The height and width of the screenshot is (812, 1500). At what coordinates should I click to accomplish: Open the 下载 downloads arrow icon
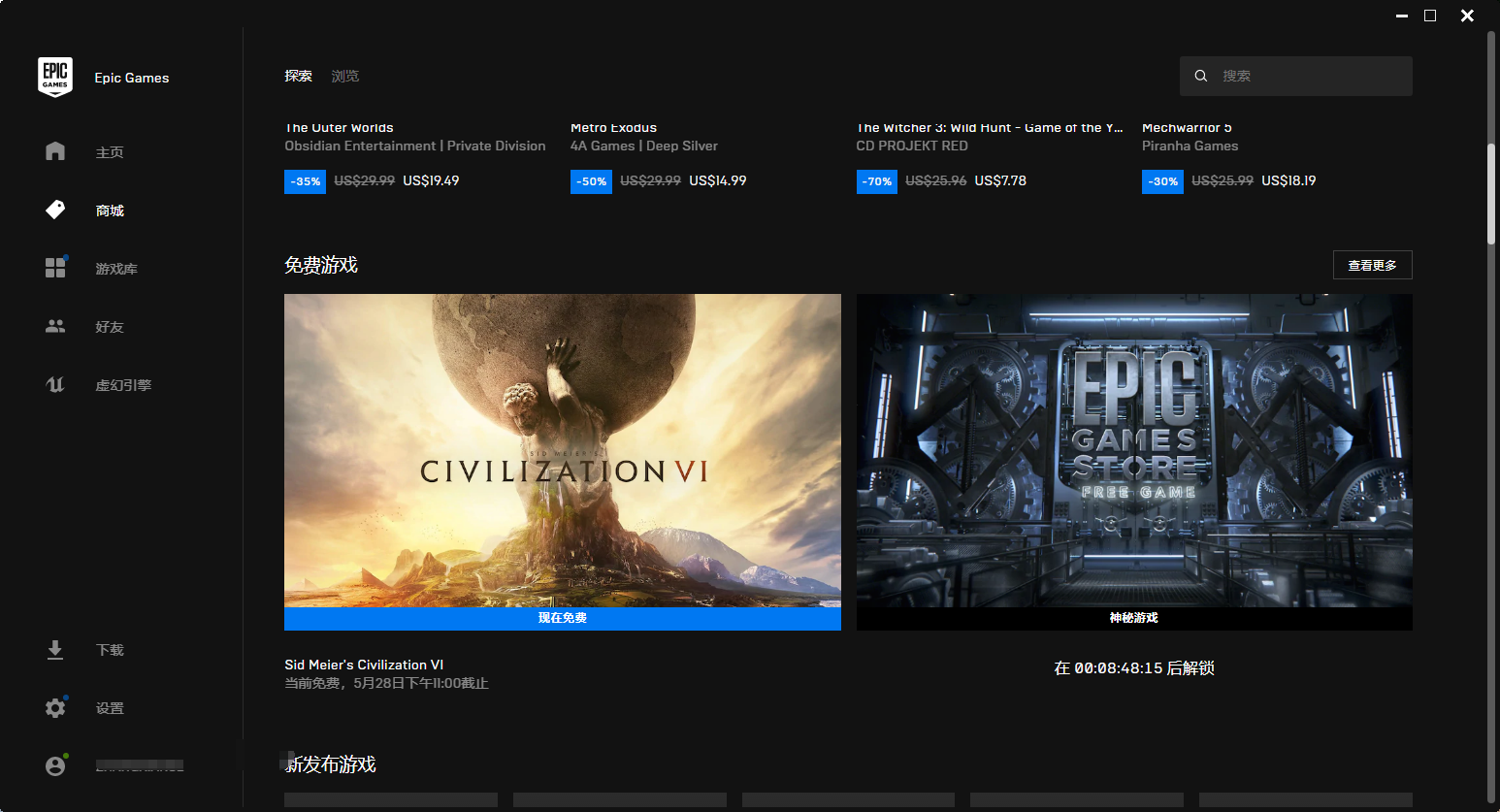coord(55,650)
